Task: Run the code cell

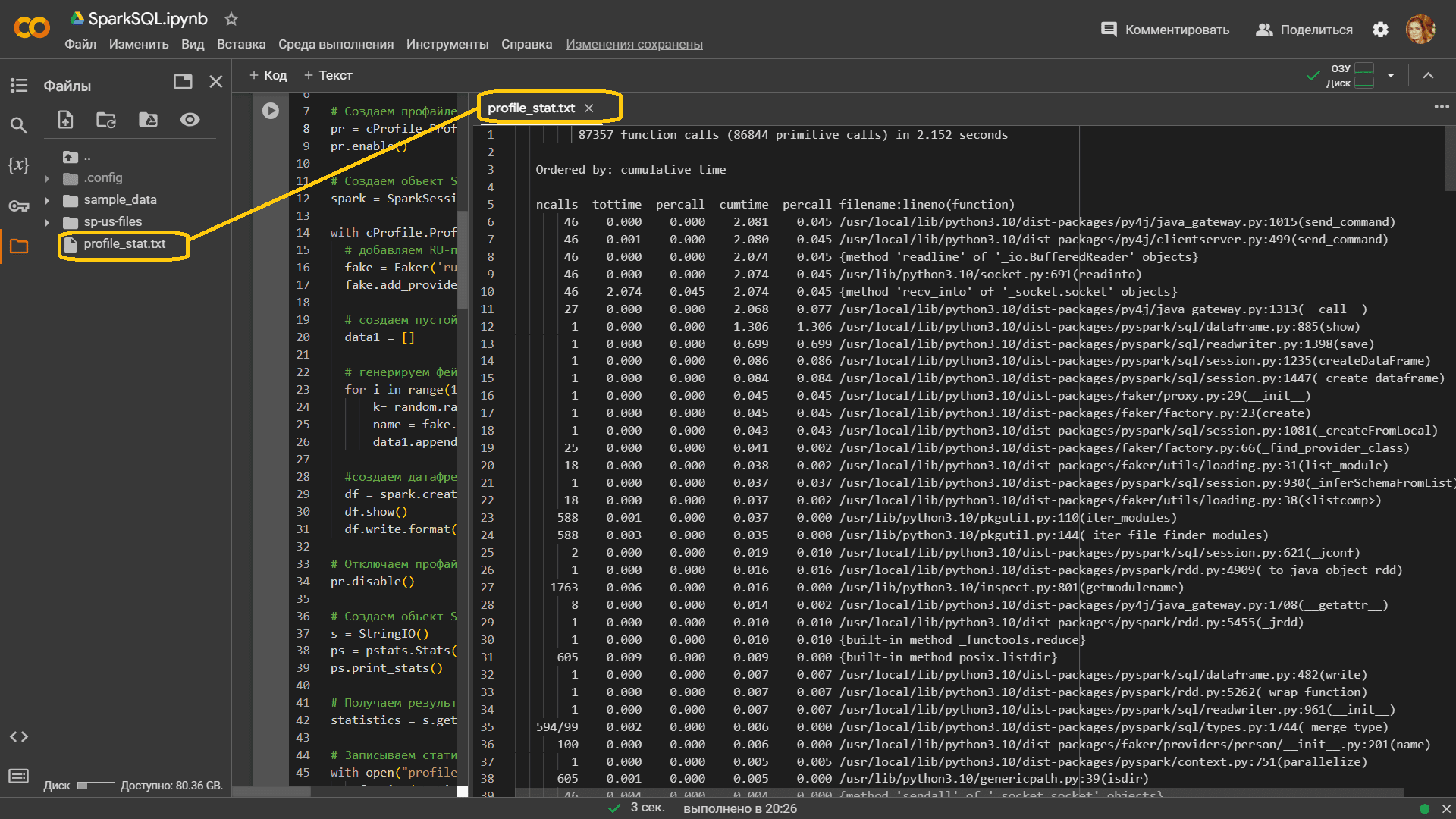Action: pyautogui.click(x=271, y=111)
